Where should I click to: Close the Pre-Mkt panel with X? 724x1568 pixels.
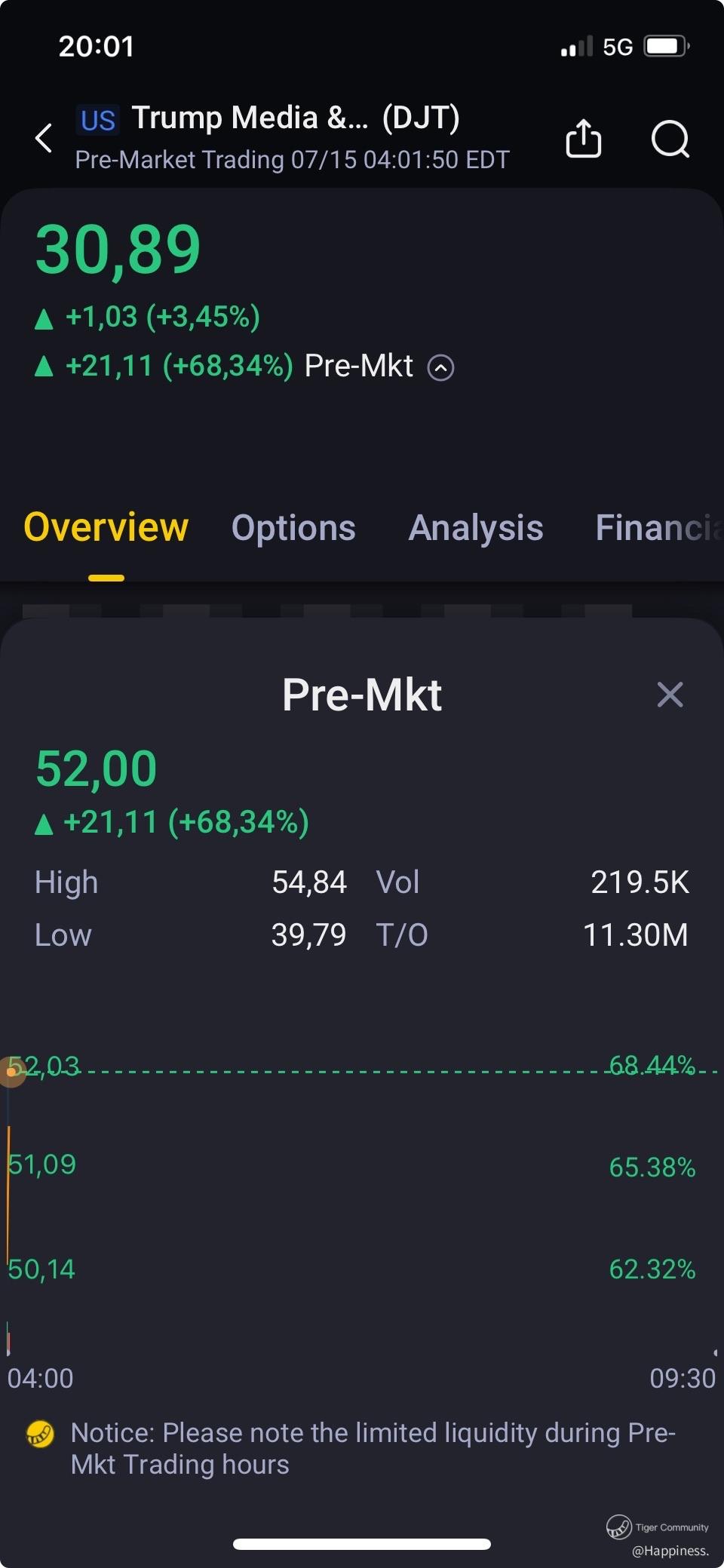[670, 694]
